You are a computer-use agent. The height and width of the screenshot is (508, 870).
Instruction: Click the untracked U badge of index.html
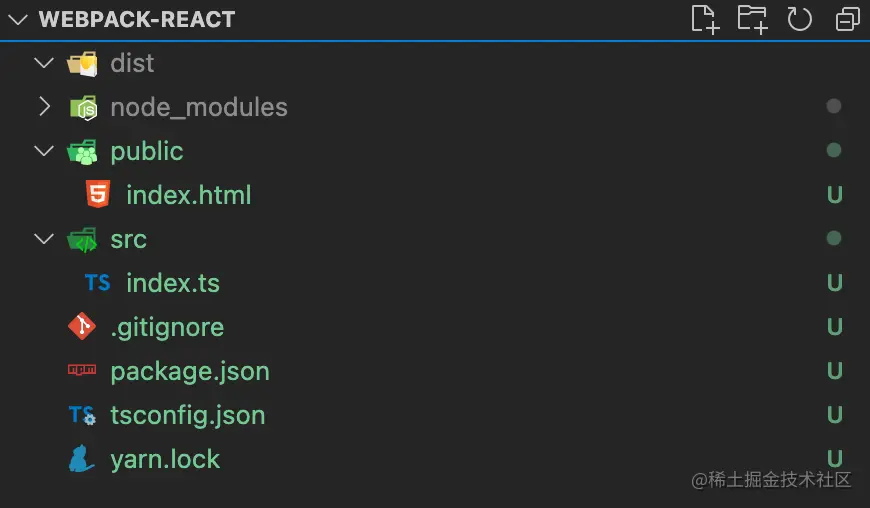pos(834,195)
